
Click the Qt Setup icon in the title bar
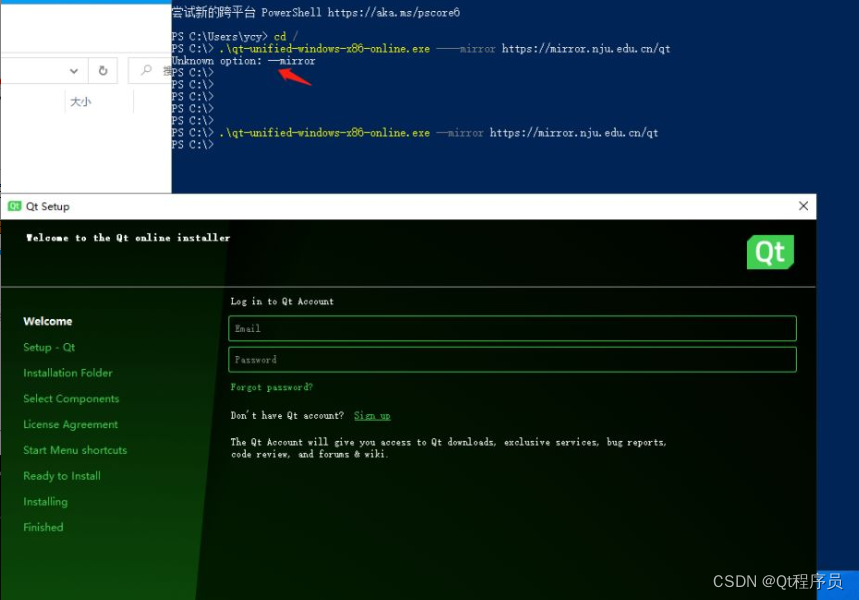click(x=13, y=206)
